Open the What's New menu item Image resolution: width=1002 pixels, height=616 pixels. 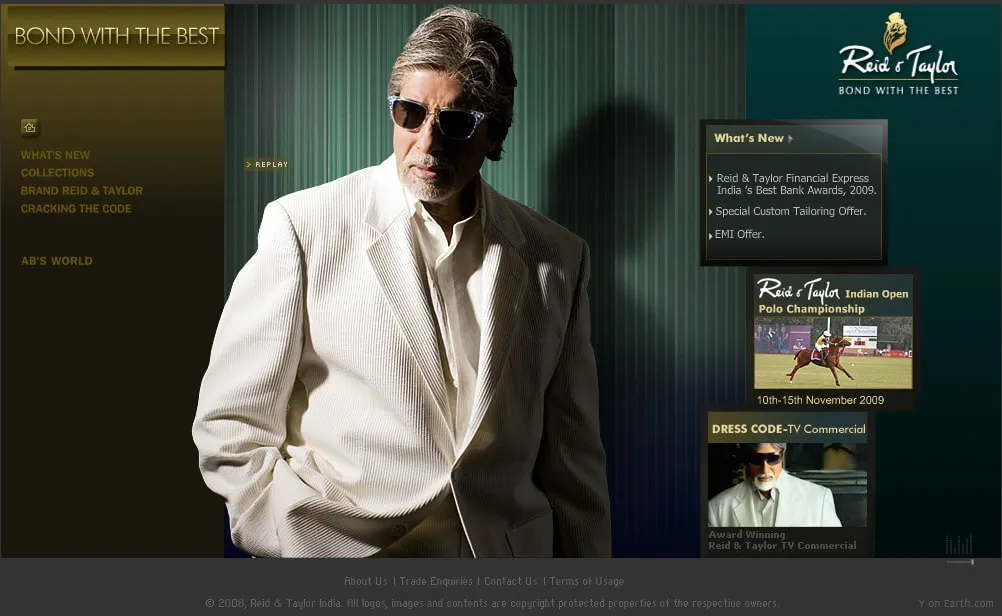tap(56, 155)
